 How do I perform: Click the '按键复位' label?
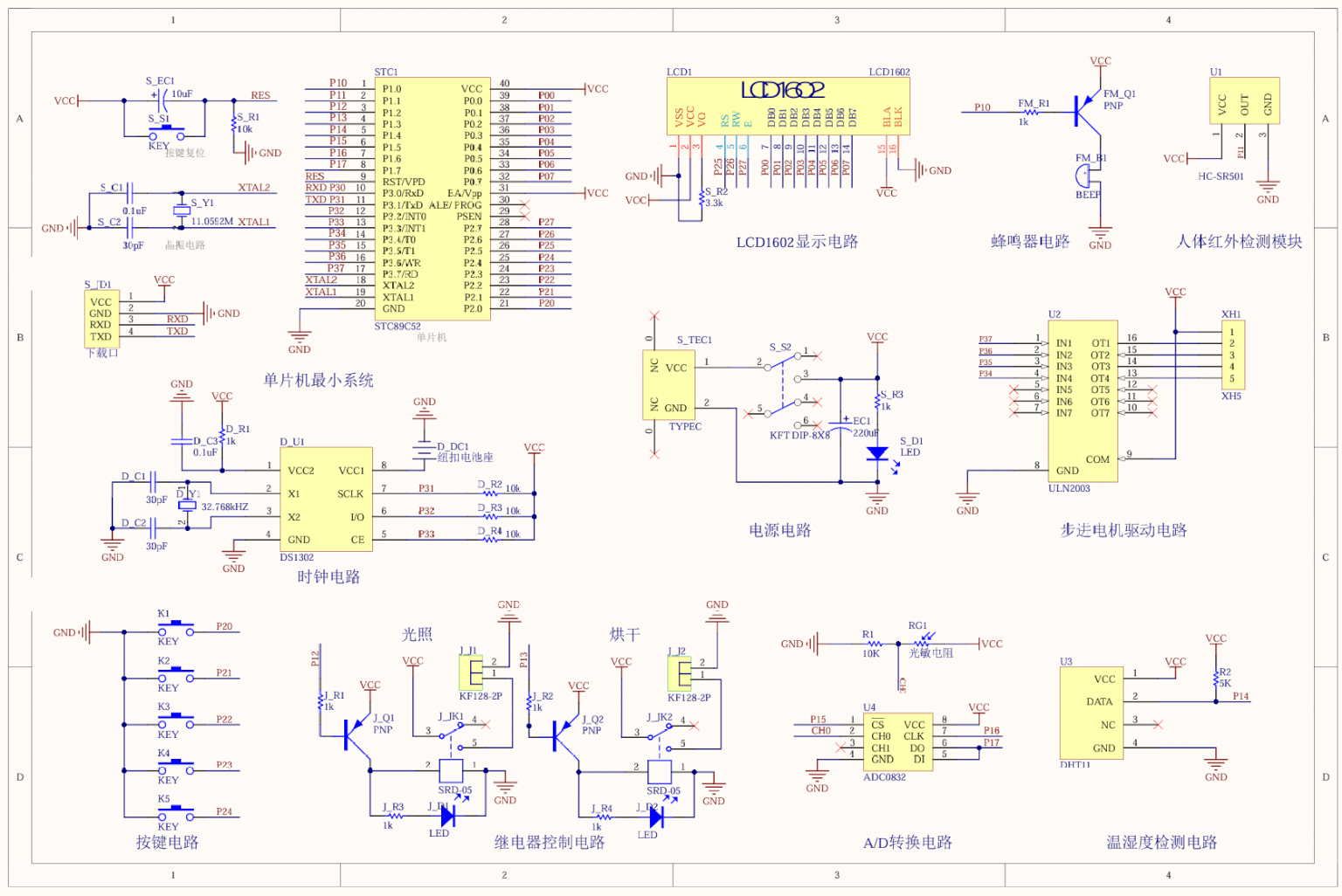[x=185, y=153]
